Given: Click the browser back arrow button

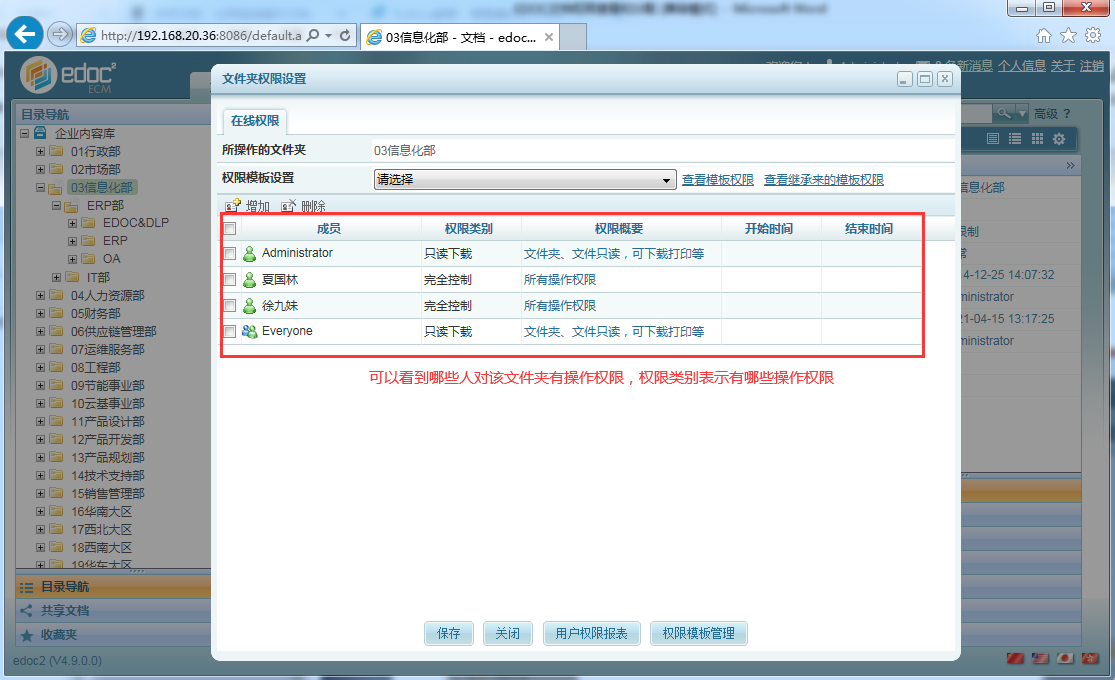Looking at the screenshot, I should [24, 34].
